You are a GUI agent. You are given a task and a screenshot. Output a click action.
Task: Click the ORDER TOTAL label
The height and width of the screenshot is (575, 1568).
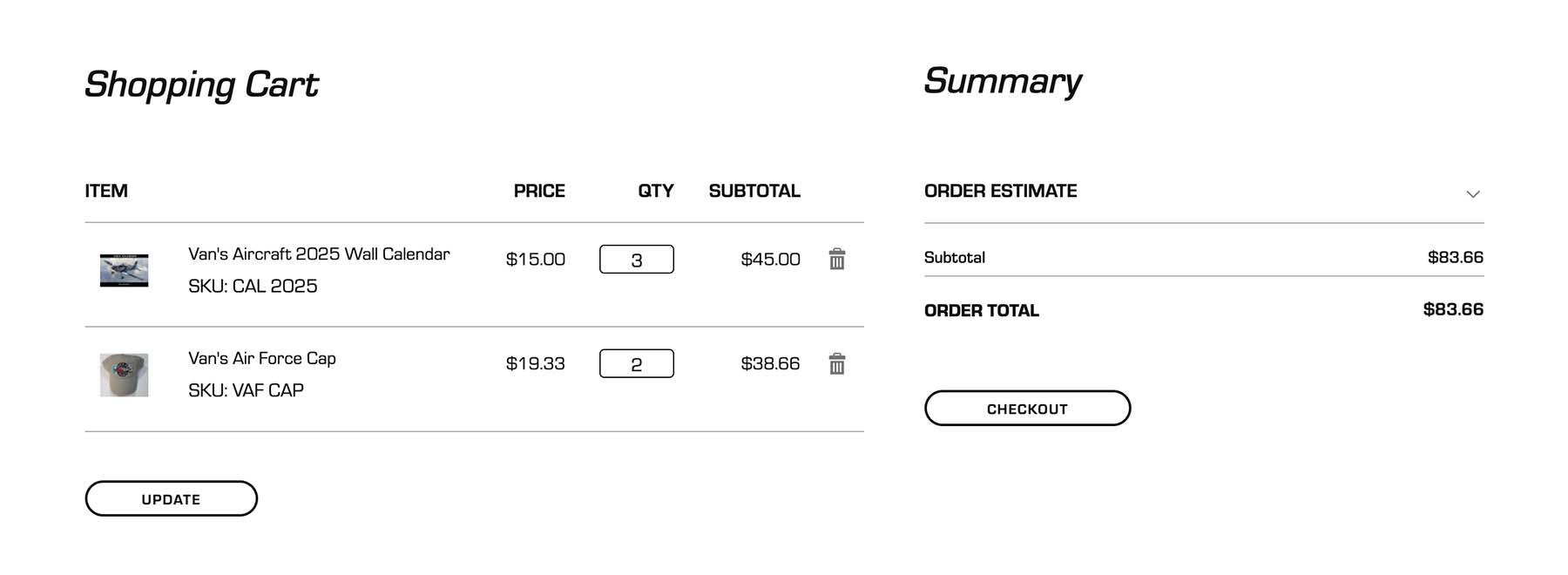tap(981, 310)
